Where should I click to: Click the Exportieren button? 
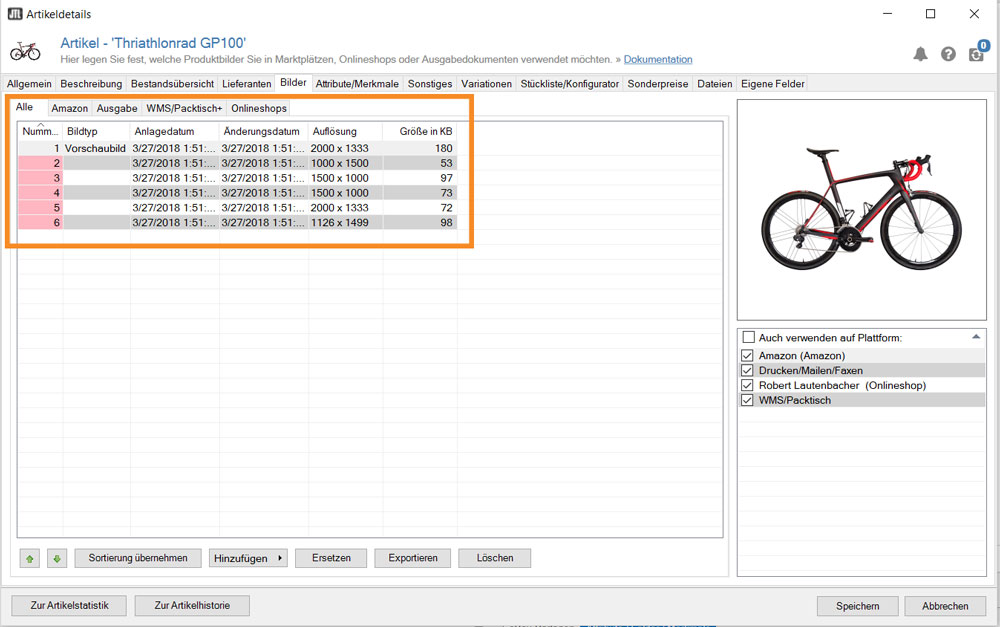[x=413, y=558]
